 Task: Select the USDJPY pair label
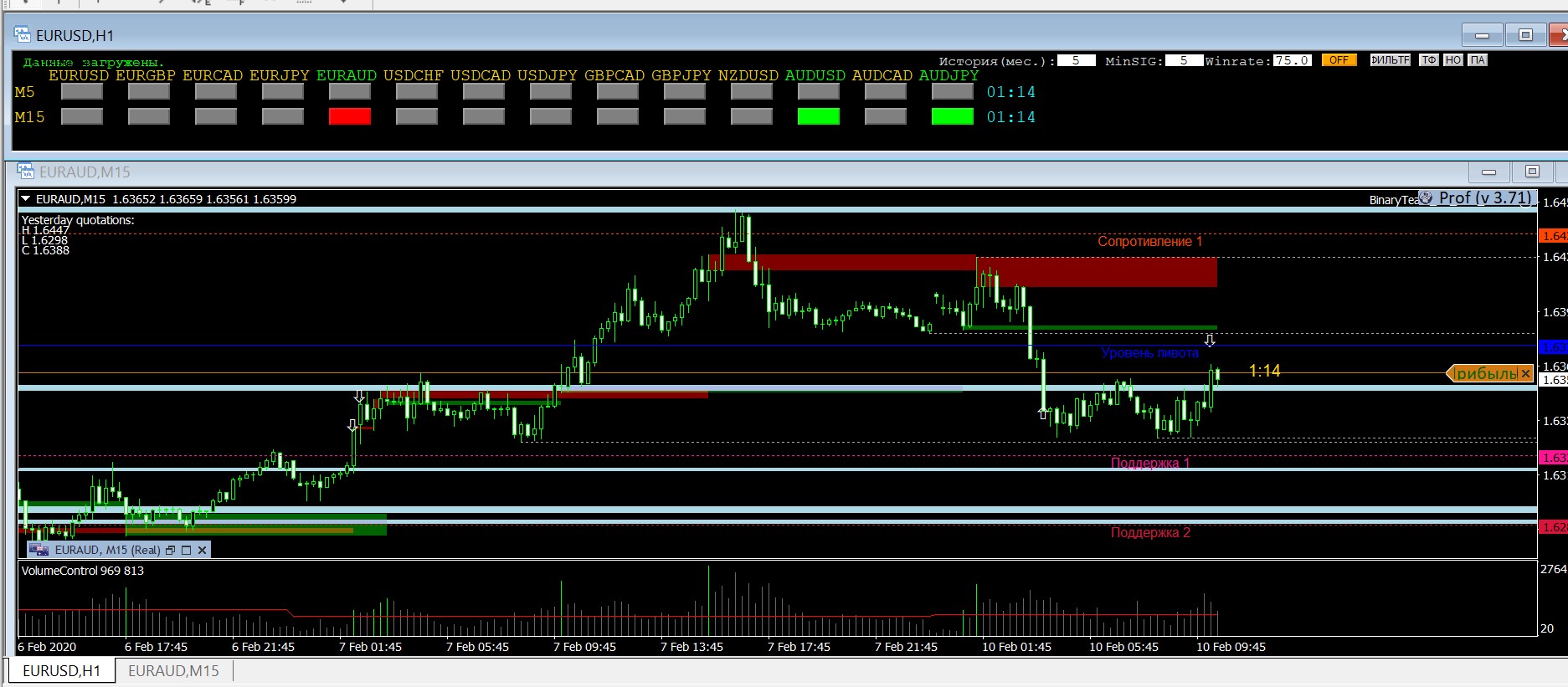click(548, 75)
